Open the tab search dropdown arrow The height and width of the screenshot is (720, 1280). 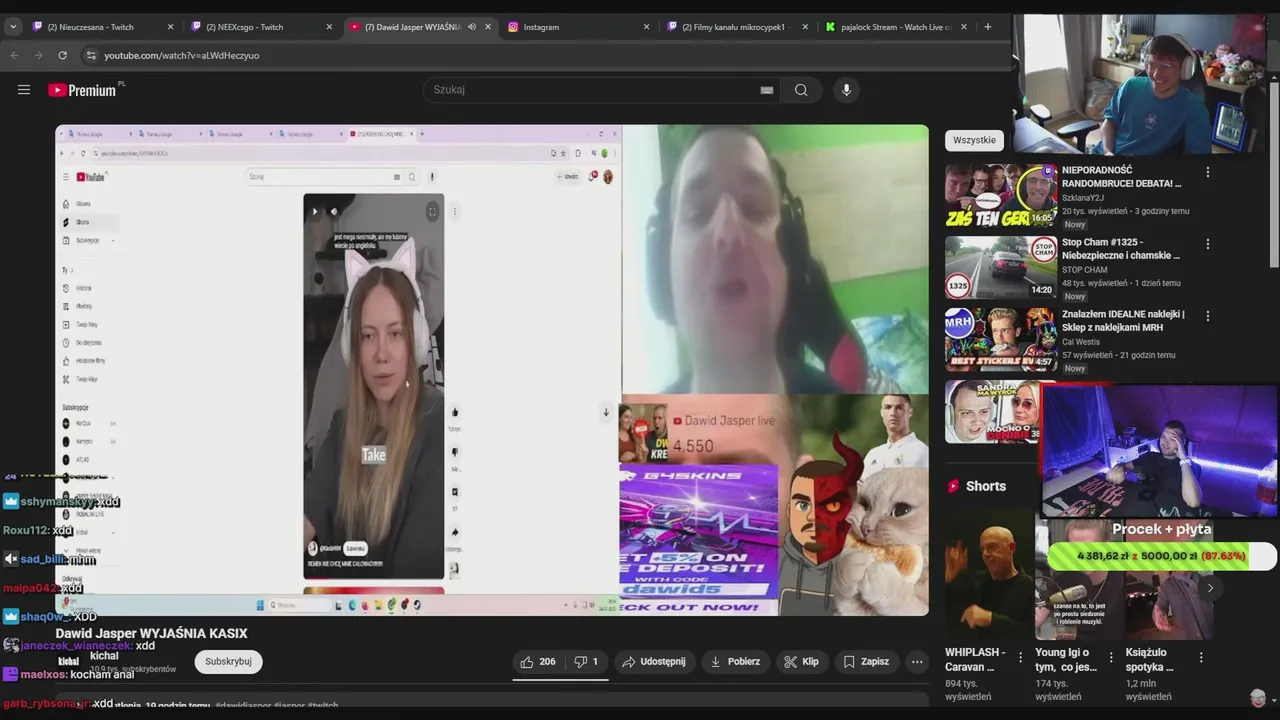pyautogui.click(x=12, y=27)
